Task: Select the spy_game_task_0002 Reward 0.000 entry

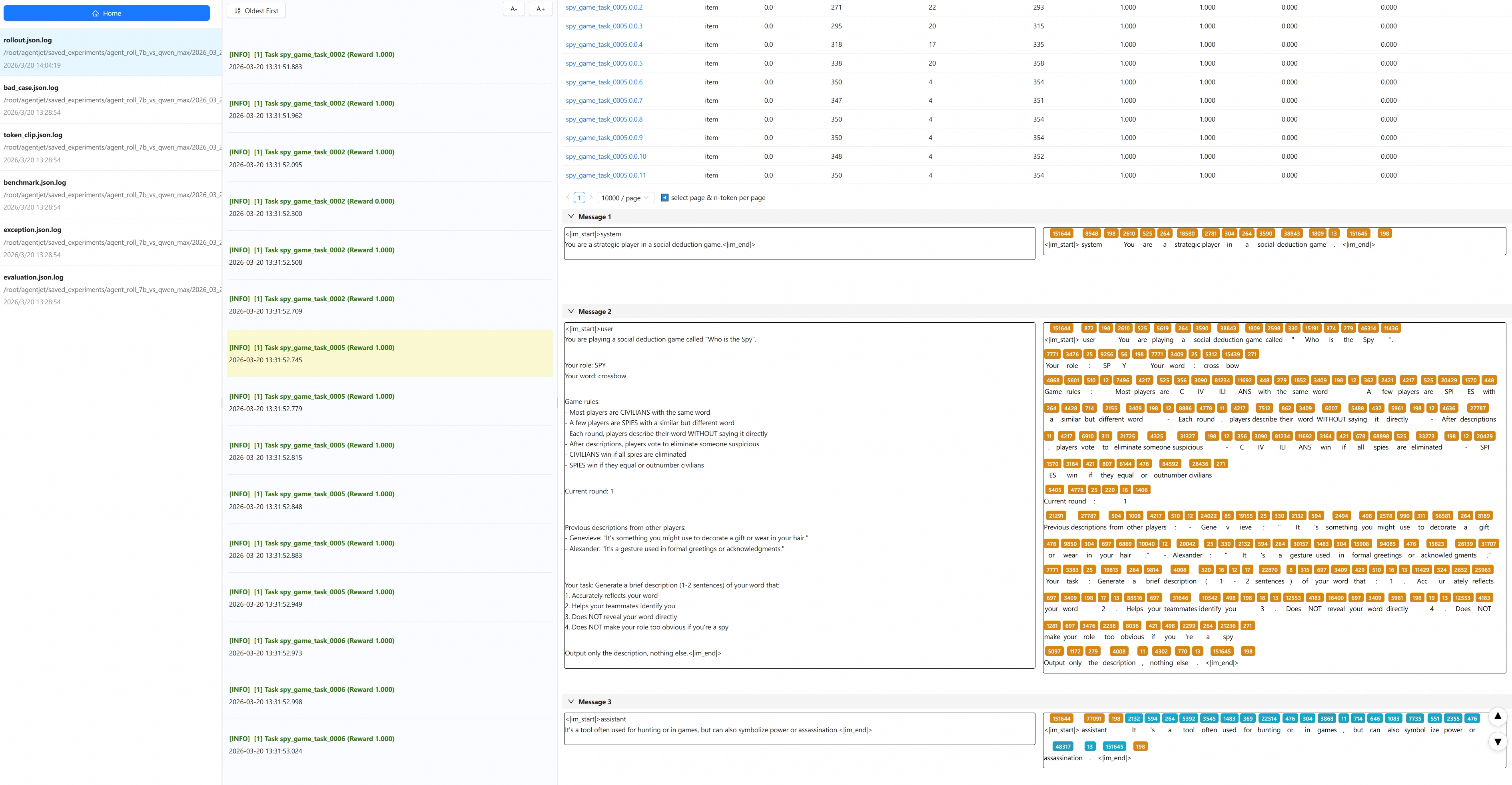Action: (x=312, y=202)
